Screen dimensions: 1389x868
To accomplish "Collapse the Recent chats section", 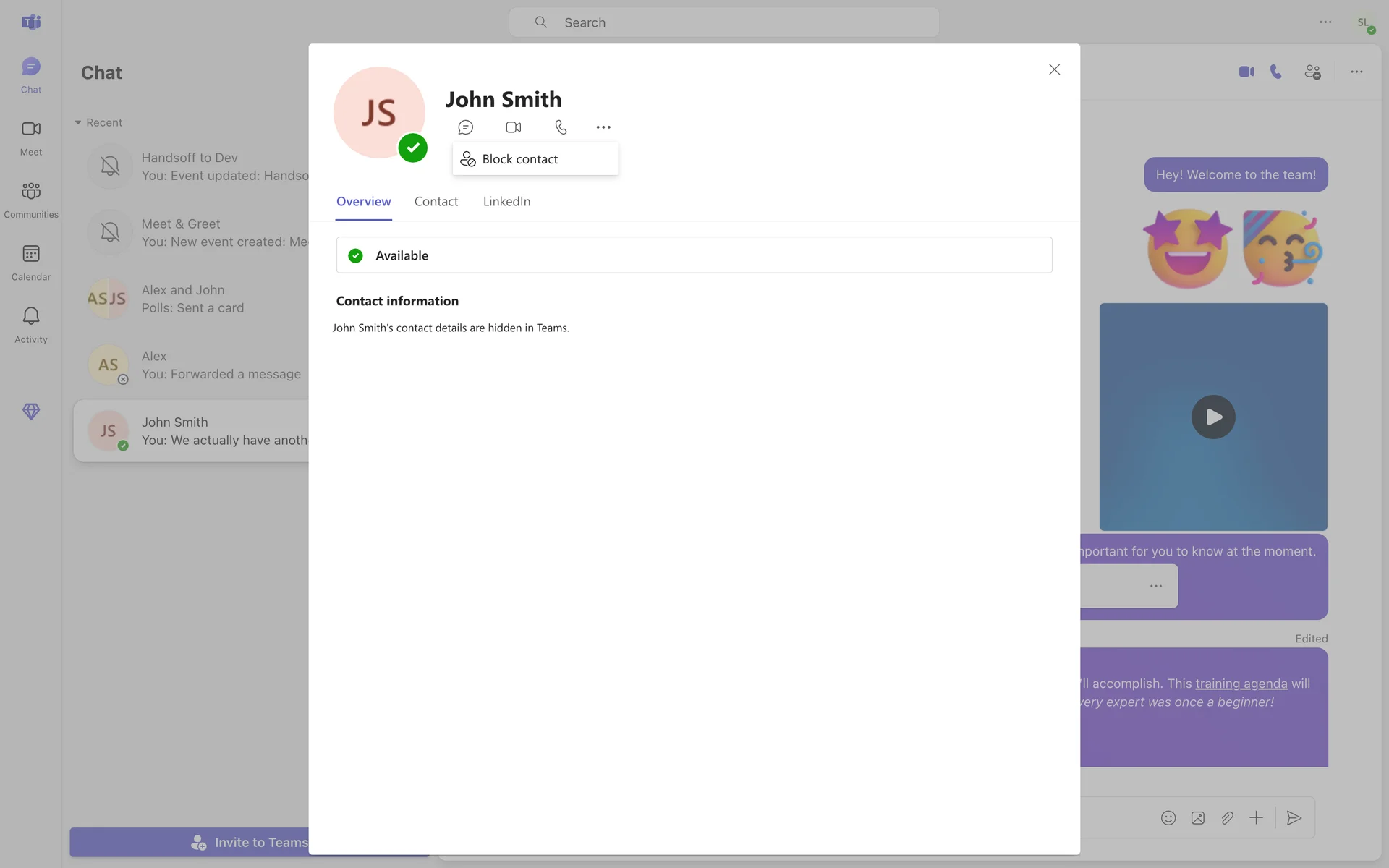I will coord(78,123).
